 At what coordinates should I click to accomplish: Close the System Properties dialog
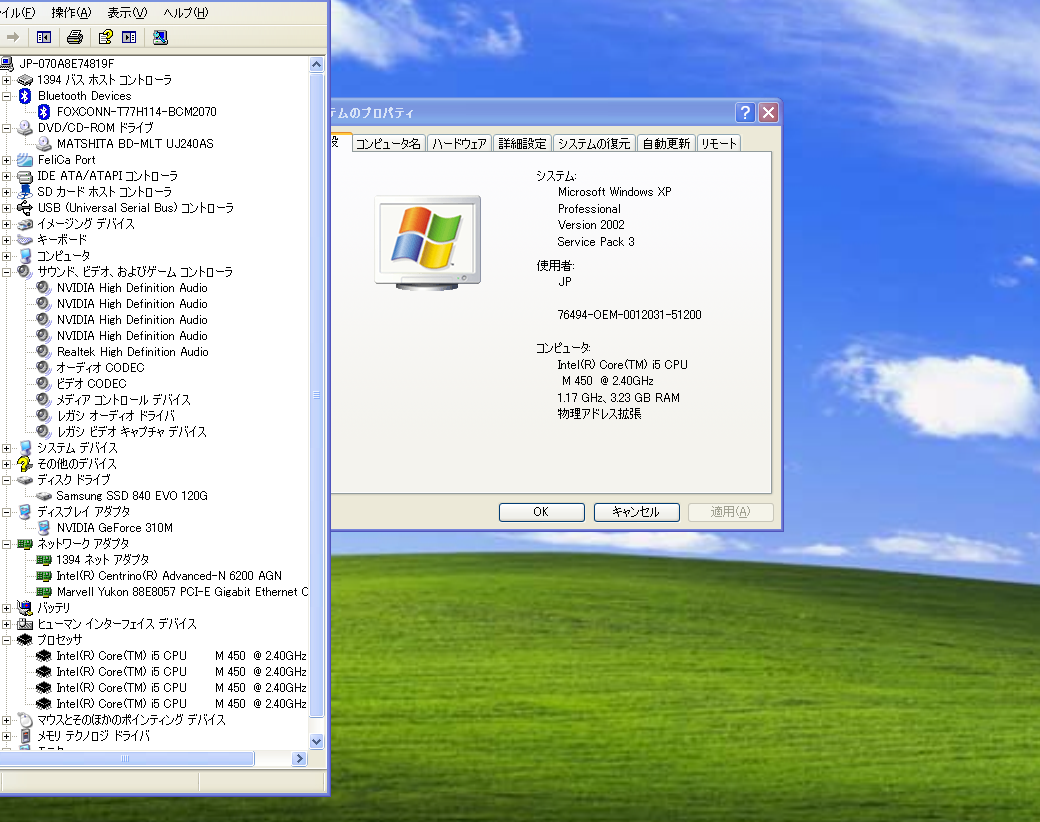(x=768, y=112)
